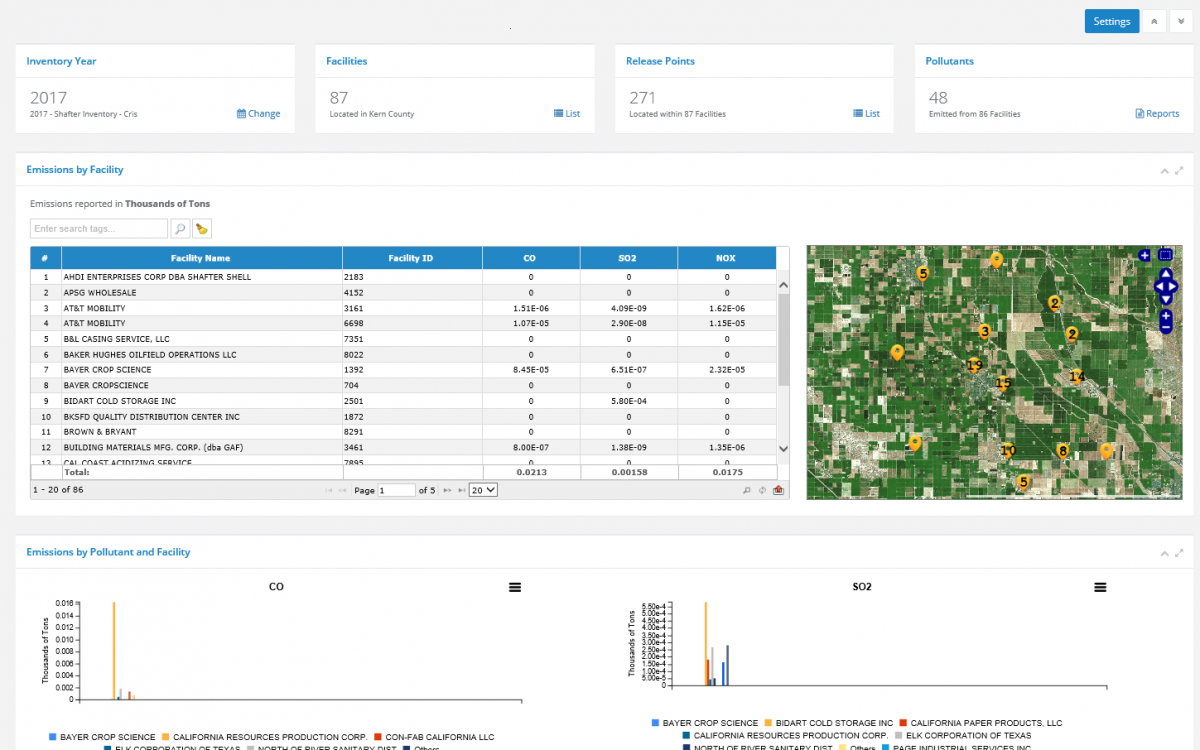Sort table by Facility Name column
This screenshot has width=1200, height=750.
(201, 258)
